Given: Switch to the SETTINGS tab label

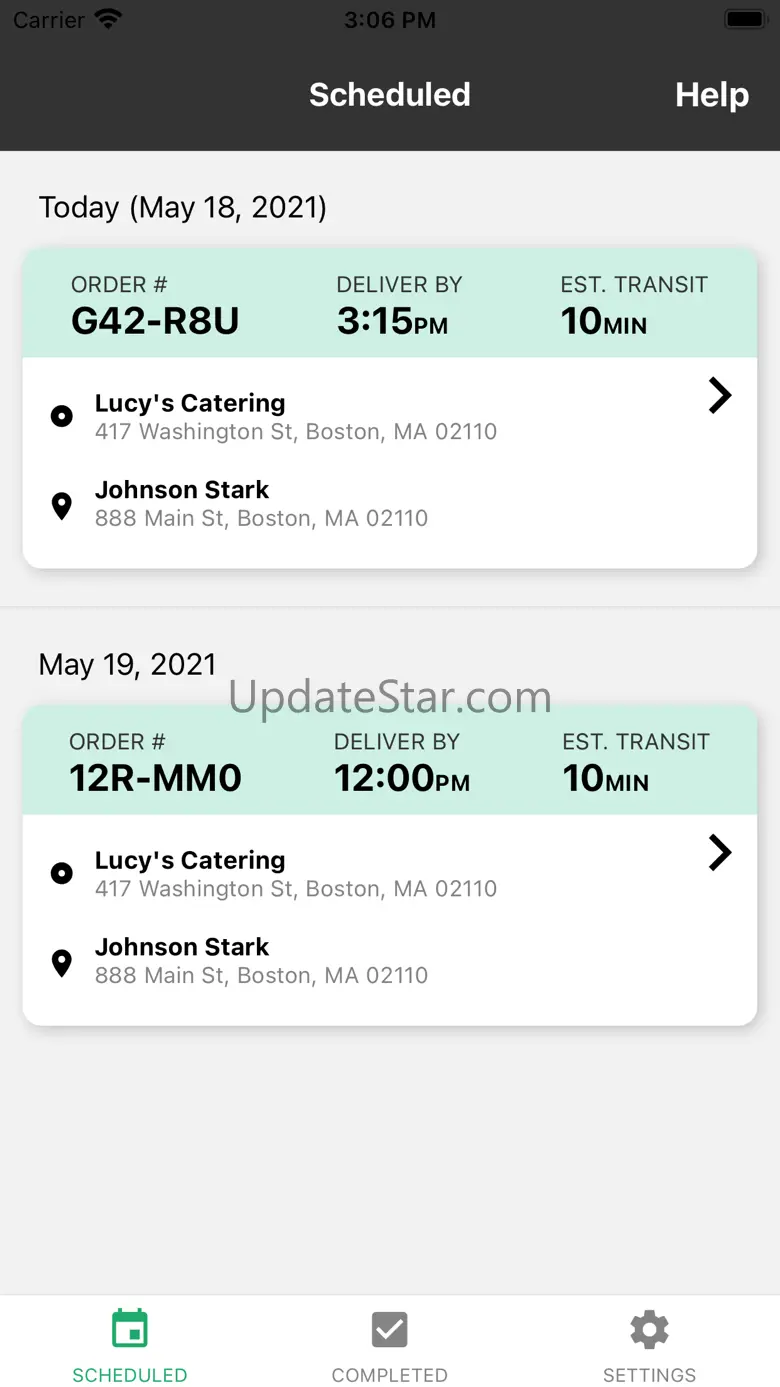Looking at the screenshot, I should (x=649, y=1375).
